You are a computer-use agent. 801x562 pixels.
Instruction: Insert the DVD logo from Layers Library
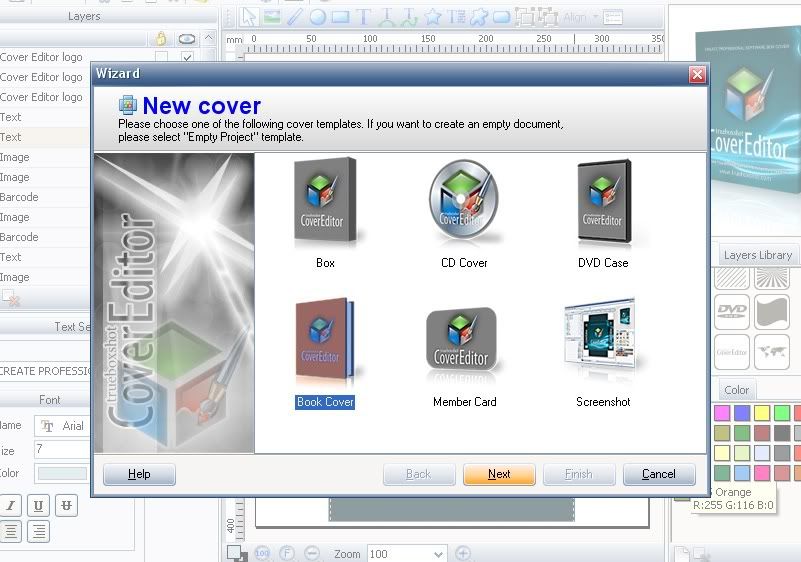pyautogui.click(x=732, y=311)
